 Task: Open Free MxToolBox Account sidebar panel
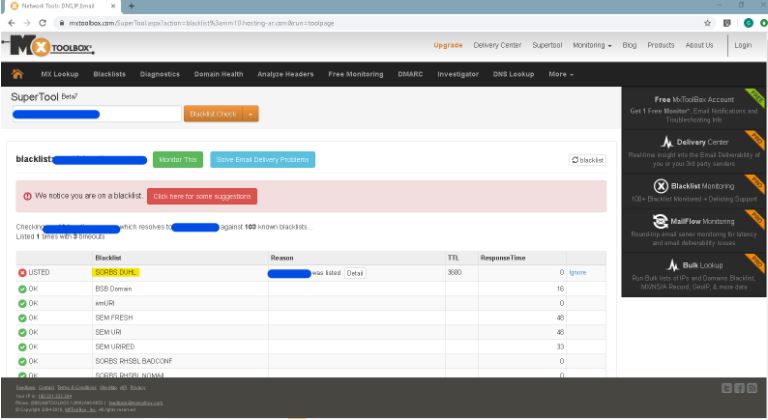pos(694,109)
